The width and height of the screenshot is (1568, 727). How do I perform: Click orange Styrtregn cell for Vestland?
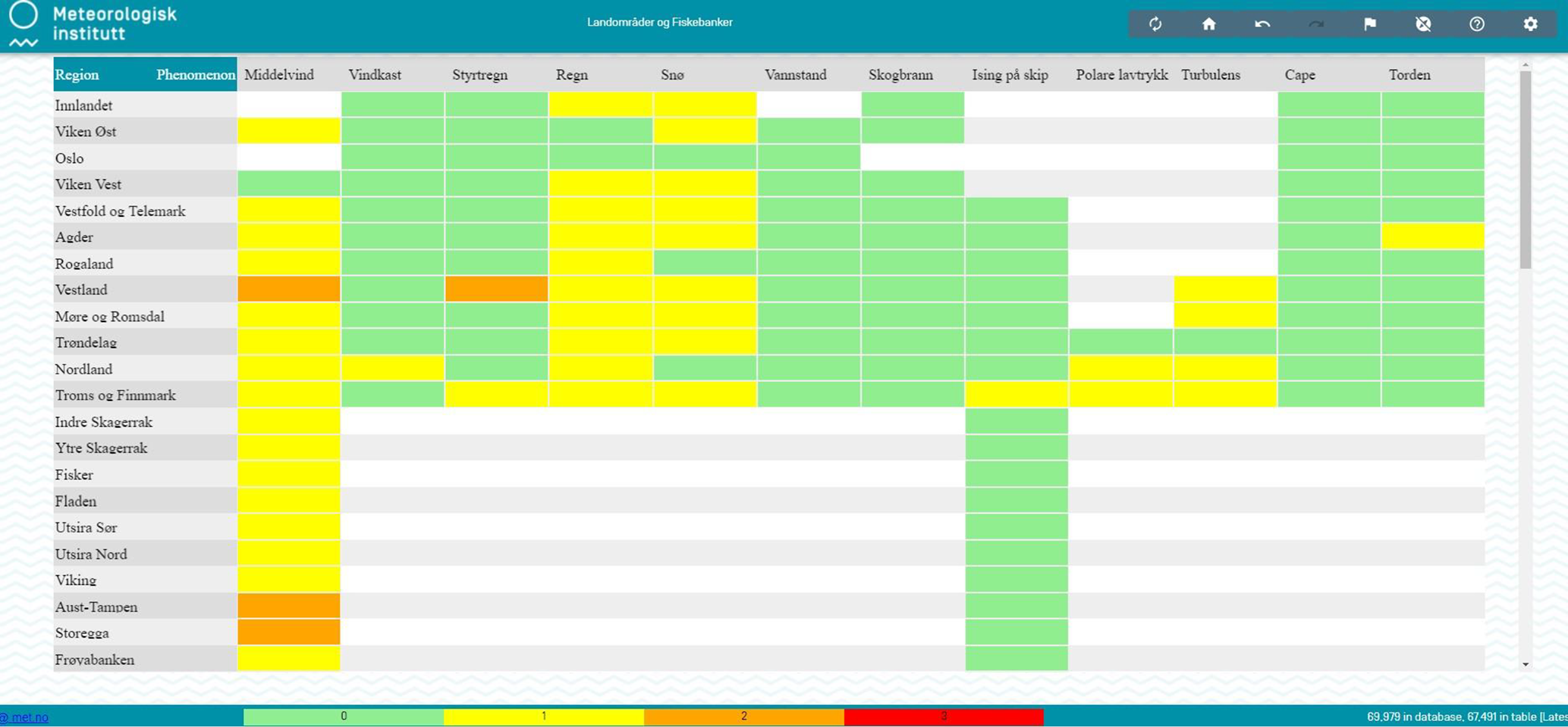pyautogui.click(x=496, y=289)
